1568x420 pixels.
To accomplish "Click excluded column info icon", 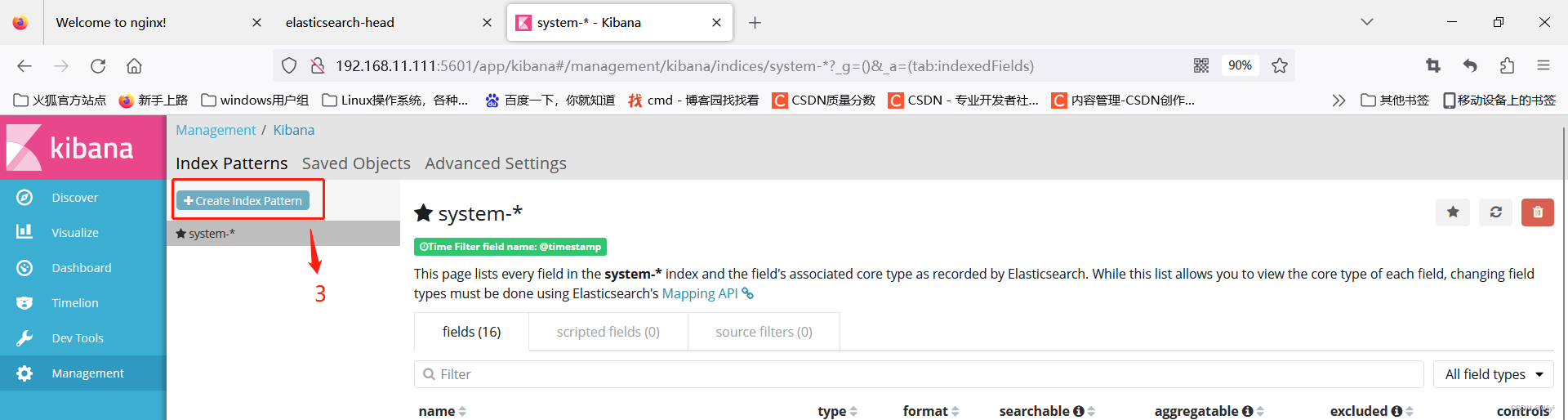I will (x=1397, y=411).
